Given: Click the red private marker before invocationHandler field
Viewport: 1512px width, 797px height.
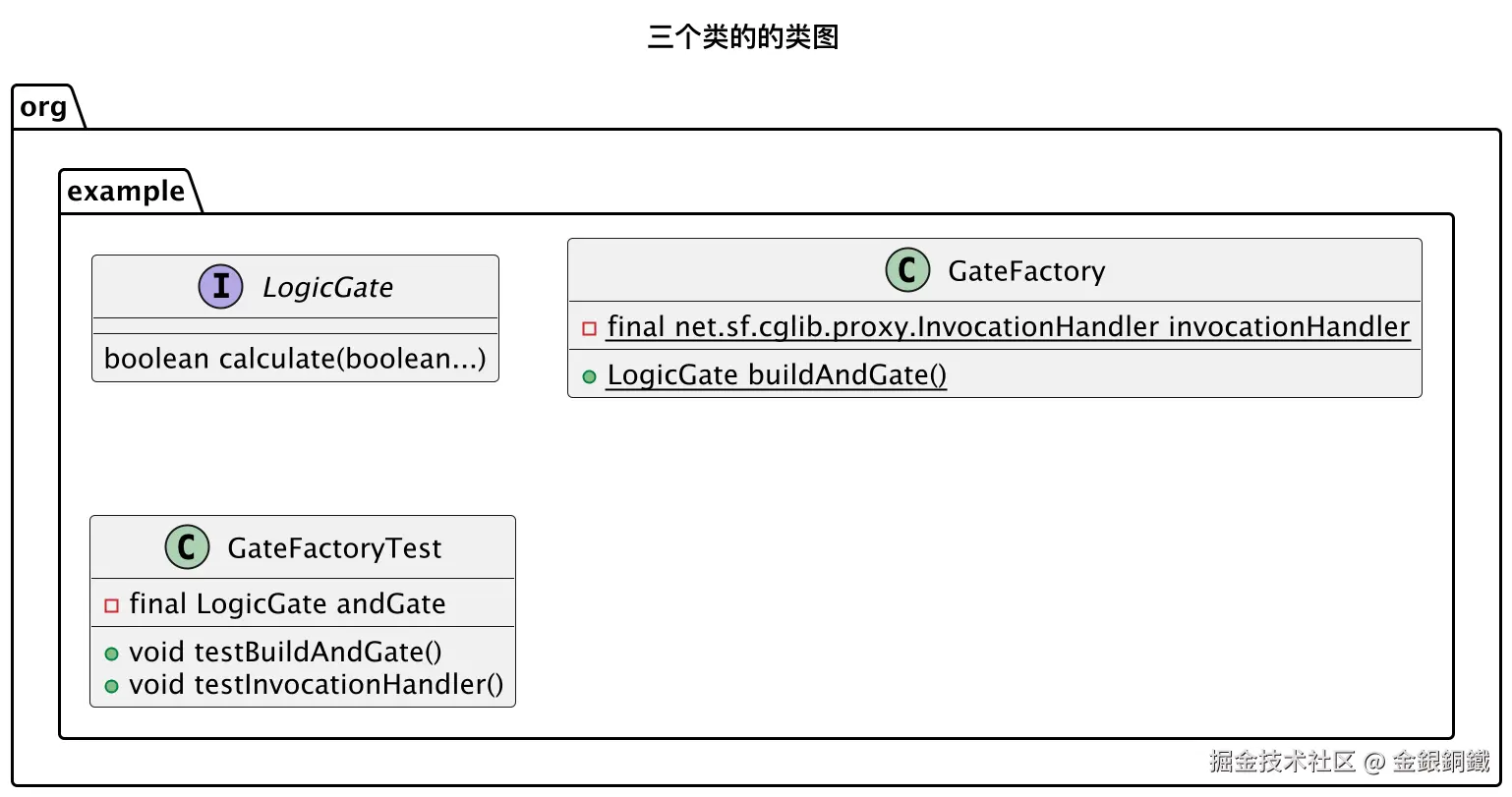Looking at the screenshot, I should (x=590, y=328).
